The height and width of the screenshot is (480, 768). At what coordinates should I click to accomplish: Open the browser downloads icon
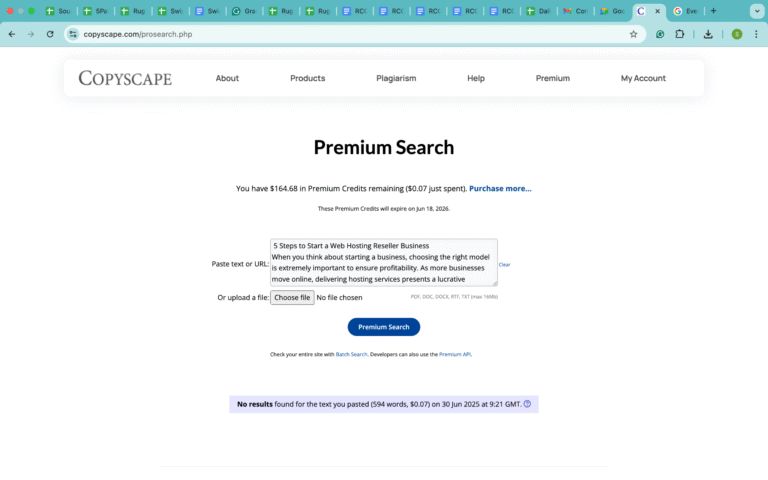708,34
